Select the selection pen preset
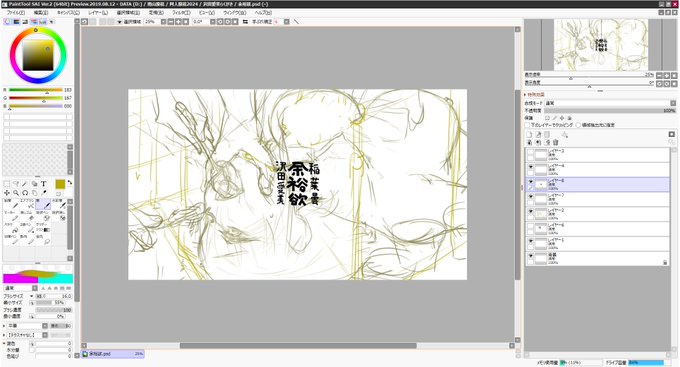Image resolution: width=680 pixels, height=367 pixels. 43,216
